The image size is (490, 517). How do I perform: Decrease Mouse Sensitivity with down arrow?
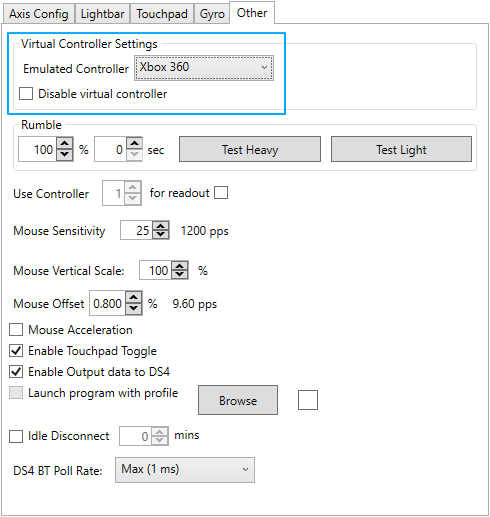[x=161, y=234]
